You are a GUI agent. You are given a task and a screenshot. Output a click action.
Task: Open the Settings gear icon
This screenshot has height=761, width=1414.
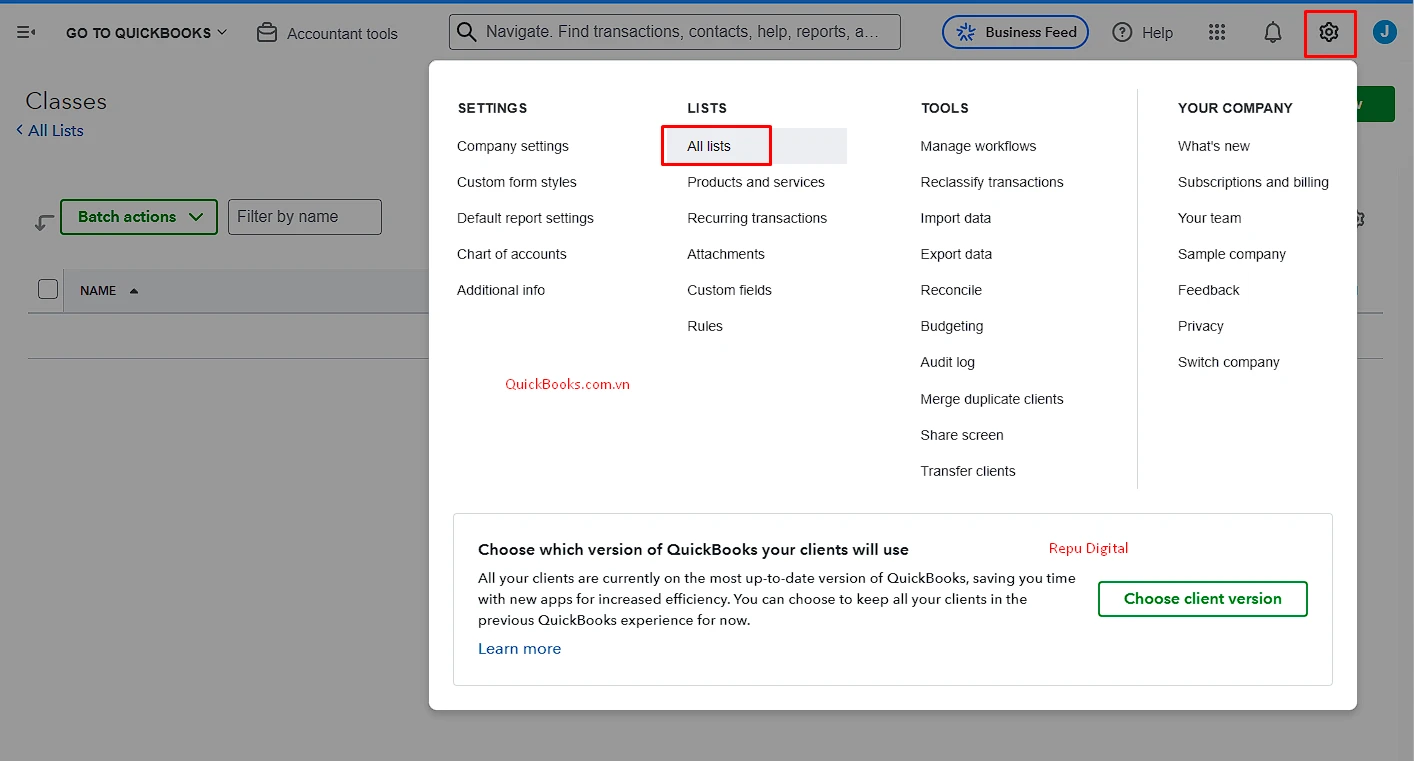[x=1330, y=31]
